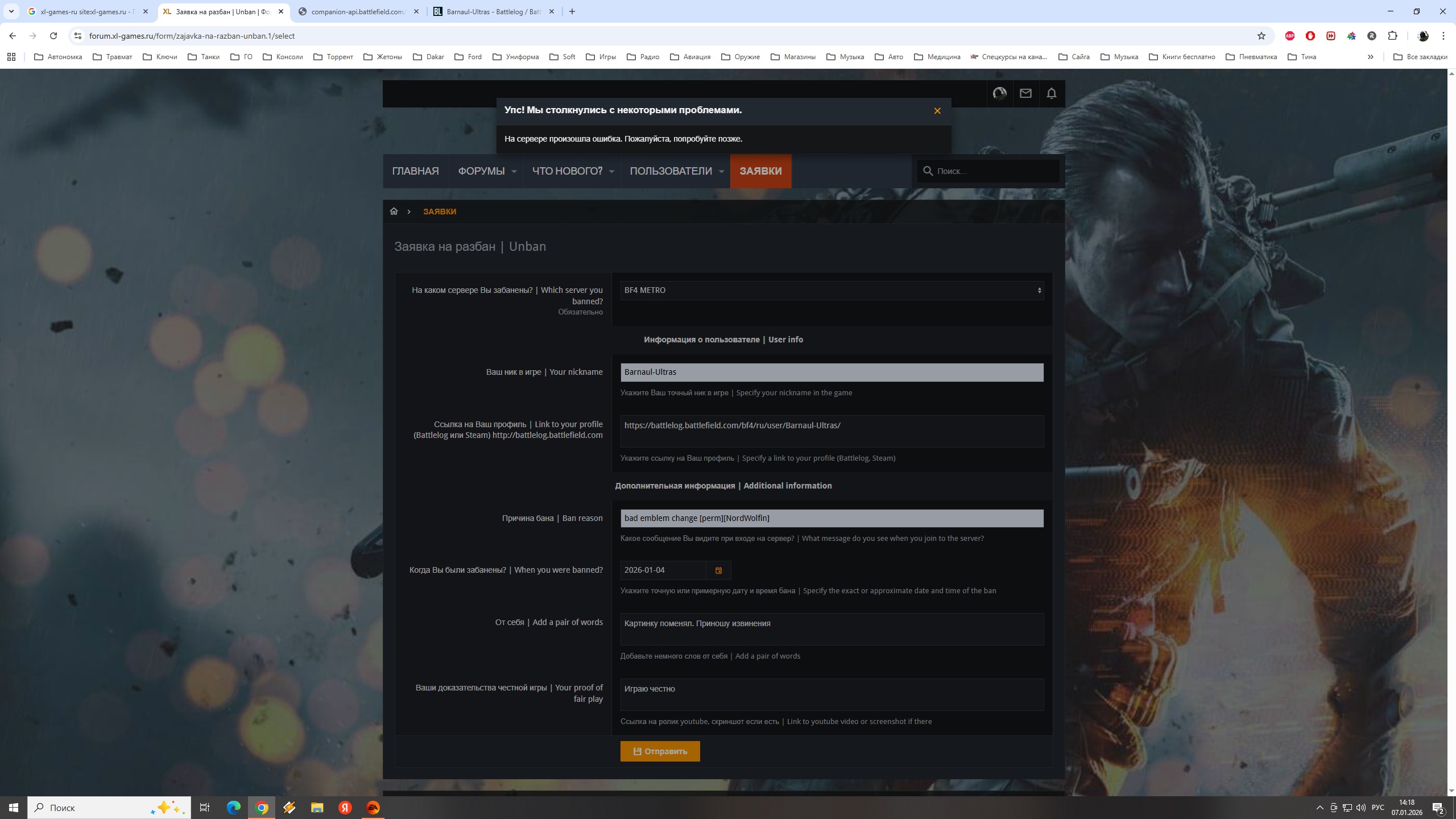The image size is (1456, 819).
Task: Open the ГЛАВНАЯ navigation item
Action: tap(415, 171)
